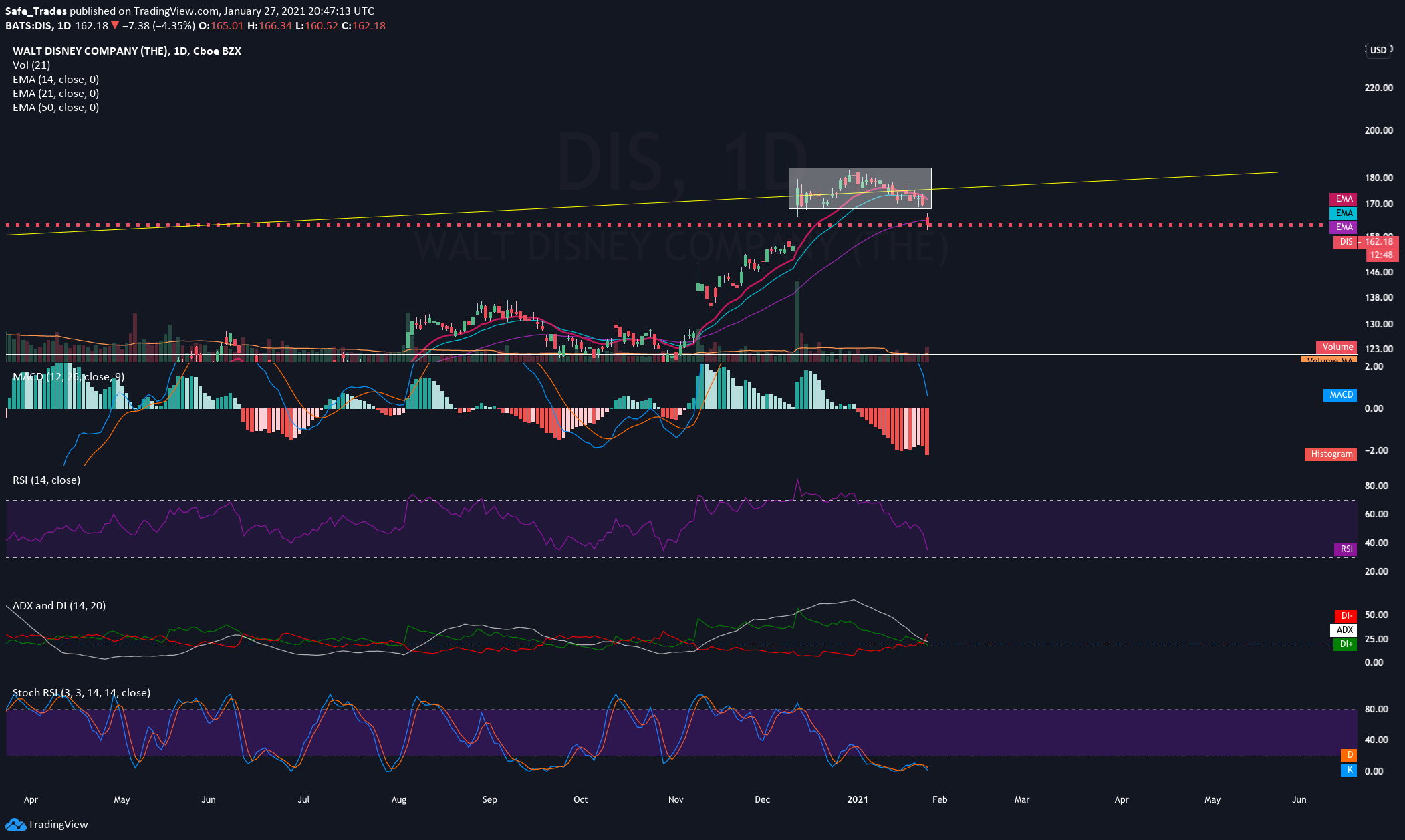The image size is (1405, 840).
Task: Click the red Volume scale tag
Action: coord(1337,347)
